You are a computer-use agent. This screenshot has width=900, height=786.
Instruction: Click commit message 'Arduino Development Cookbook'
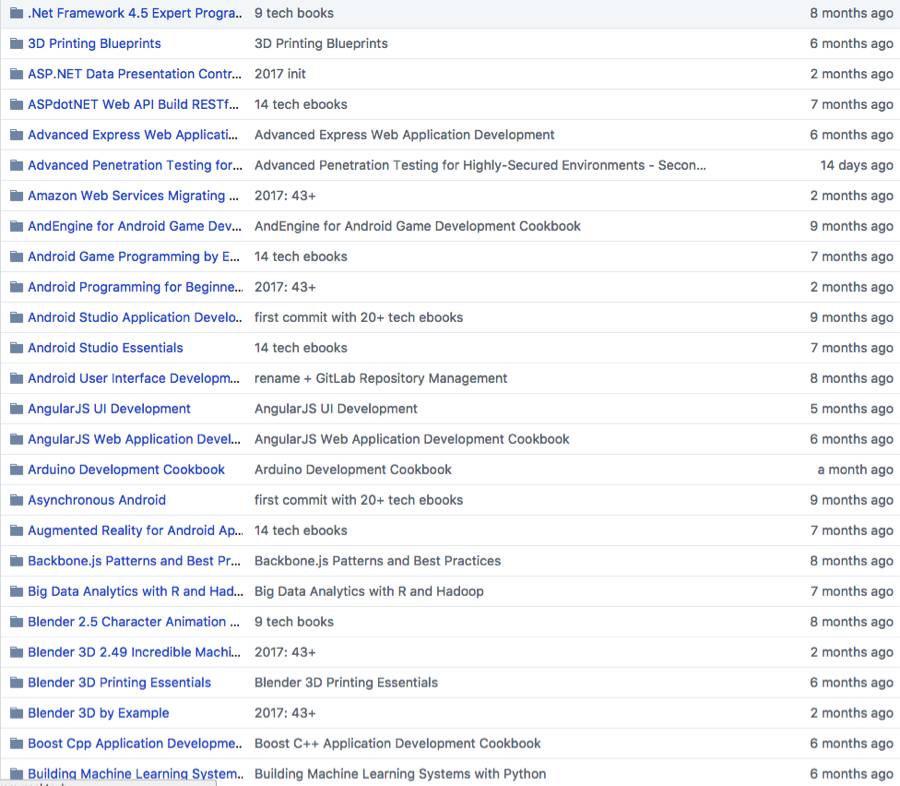[x=353, y=470]
